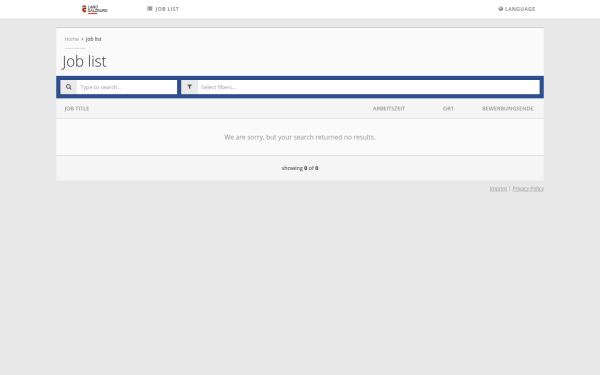This screenshot has height=375, width=600.
Task: Open the Imprint link
Action: coord(498,189)
